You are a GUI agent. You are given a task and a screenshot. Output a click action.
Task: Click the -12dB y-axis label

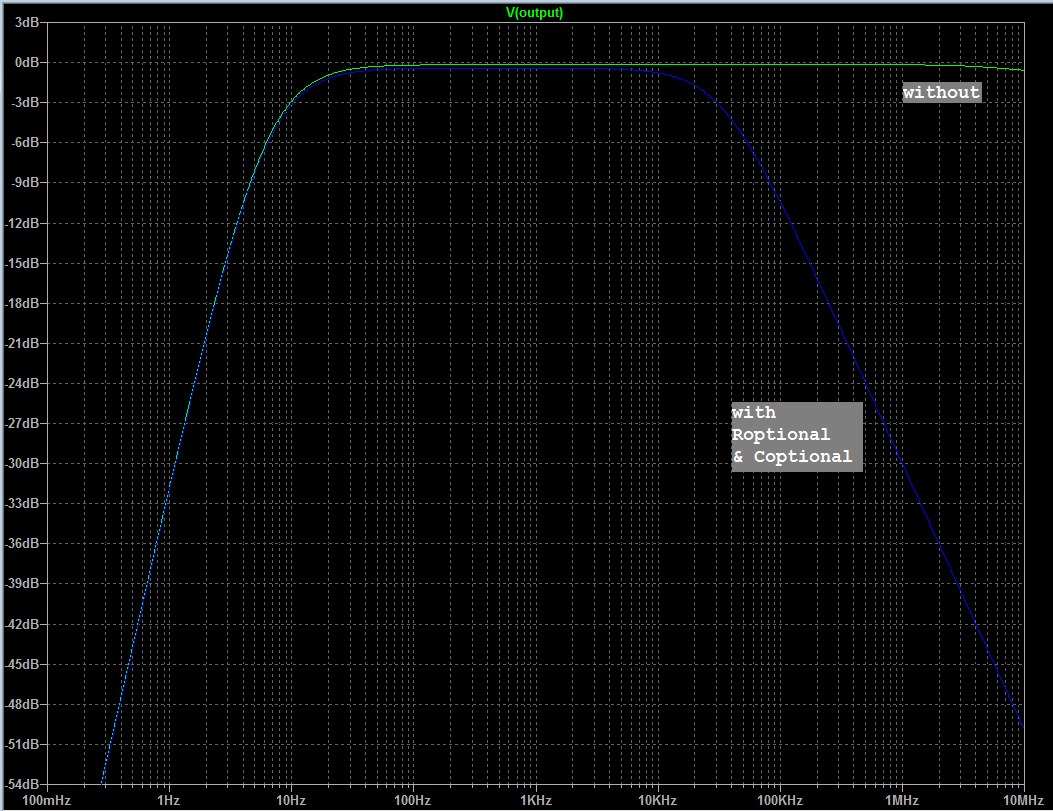[22, 224]
